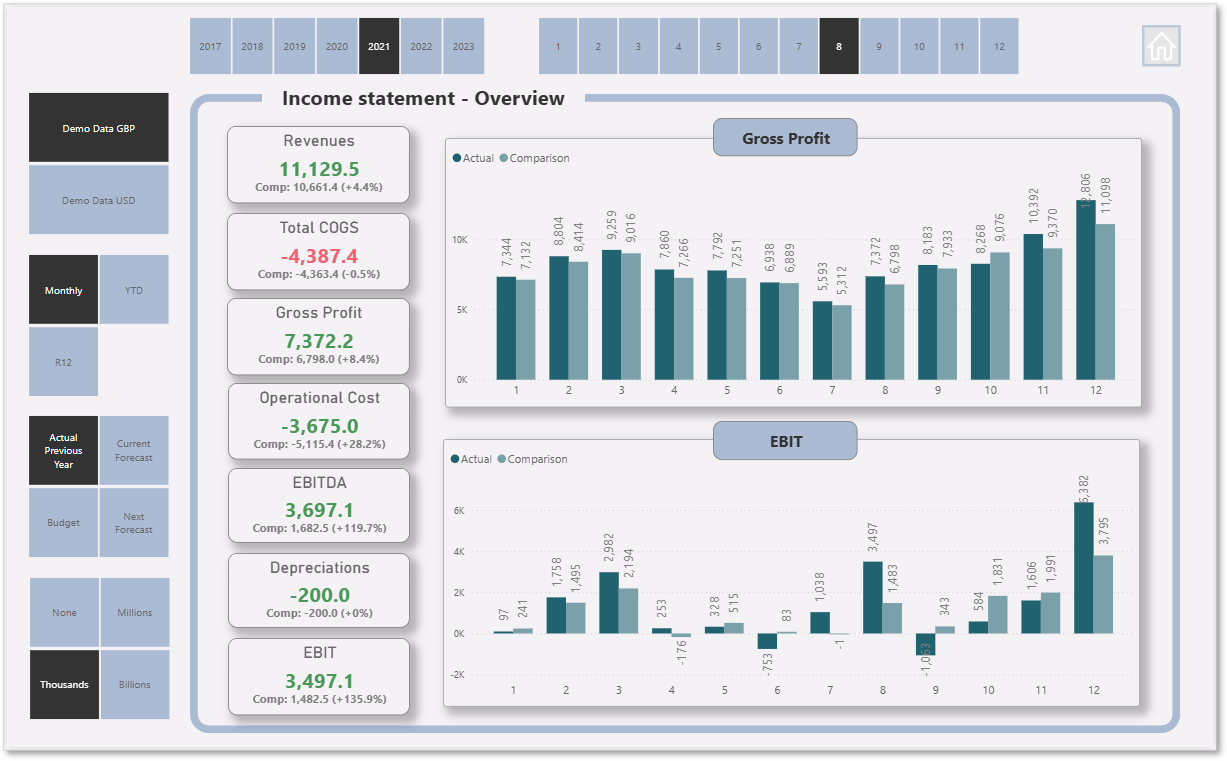Image resolution: width=1227 pixels, height=761 pixels.
Task: Go to the Home page icon
Action: (x=1161, y=46)
